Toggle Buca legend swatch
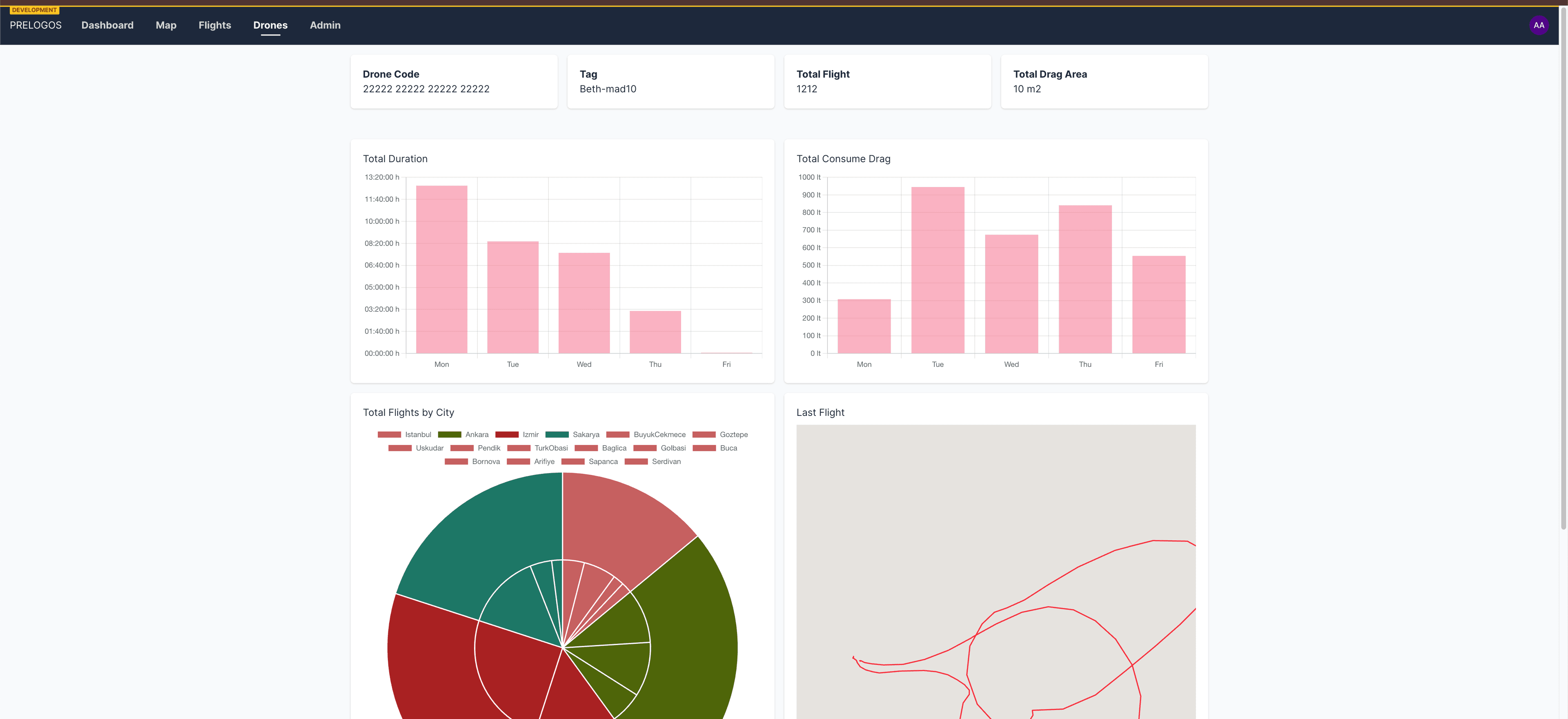This screenshot has height=719, width=1568. click(x=704, y=447)
